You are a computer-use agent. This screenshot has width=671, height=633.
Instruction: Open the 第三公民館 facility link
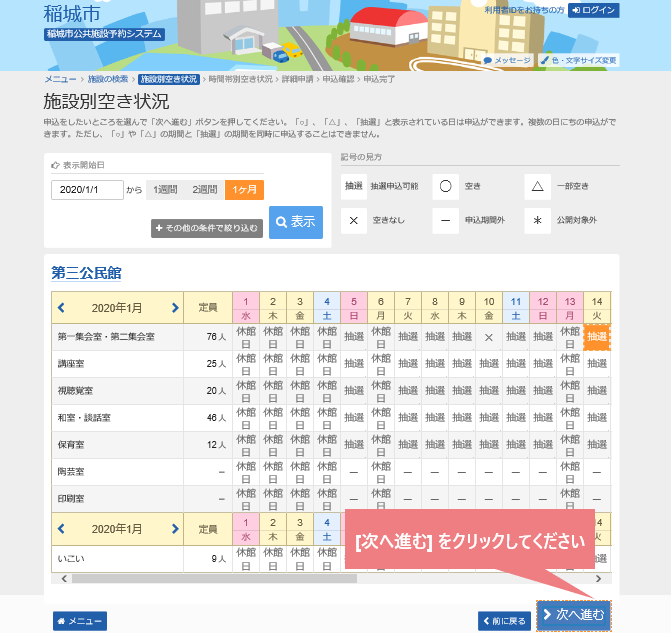point(86,273)
